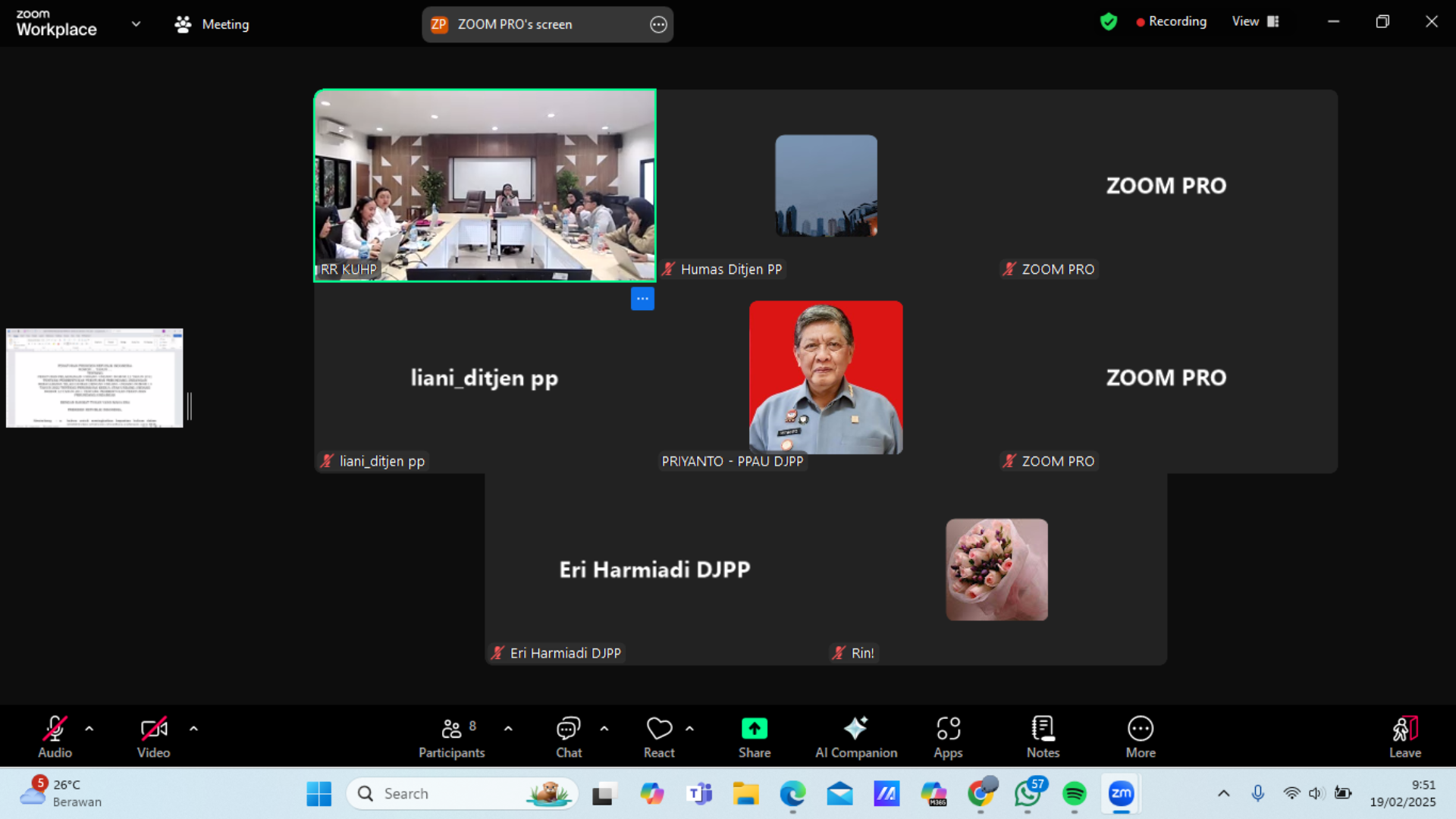Viewport: 1456px width, 819px height.
Task: Select the liani_ditjen pp participant tile
Action: coord(485,378)
